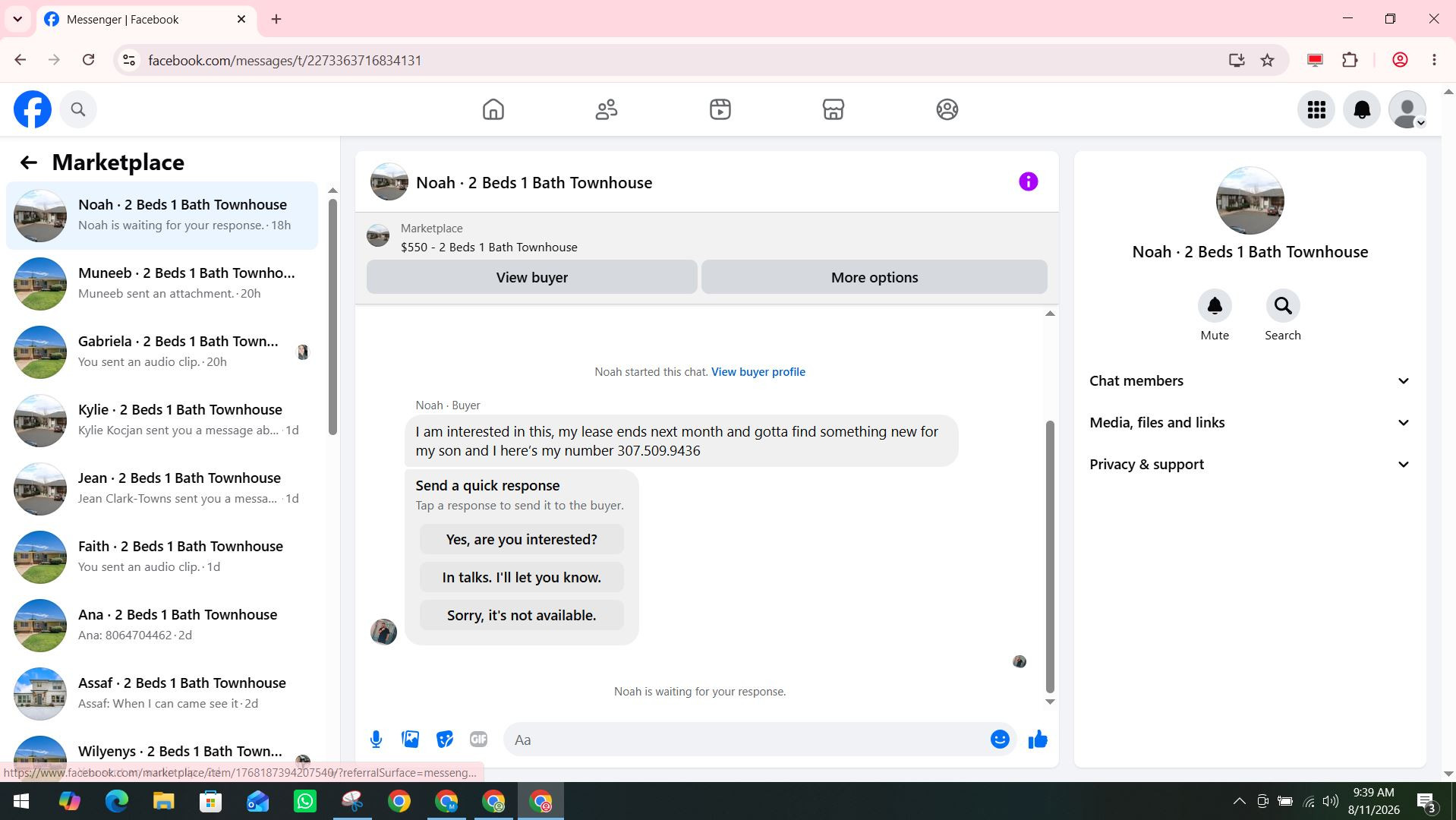Go back to previous page in browser
The height and width of the screenshot is (820, 1456).
coord(20,60)
